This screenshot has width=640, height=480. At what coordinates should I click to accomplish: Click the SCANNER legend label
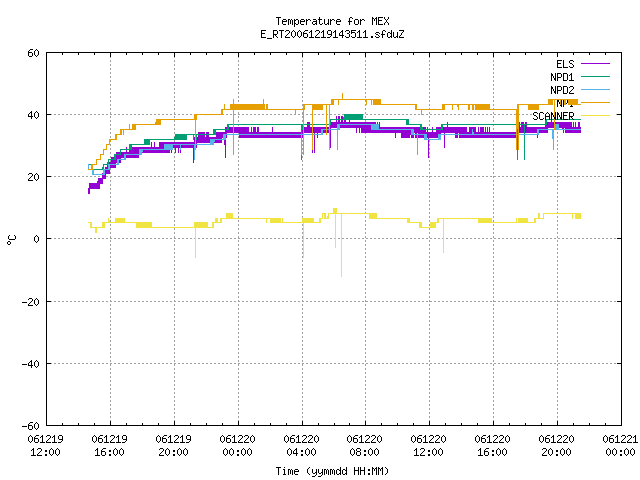pyautogui.click(x=553, y=116)
